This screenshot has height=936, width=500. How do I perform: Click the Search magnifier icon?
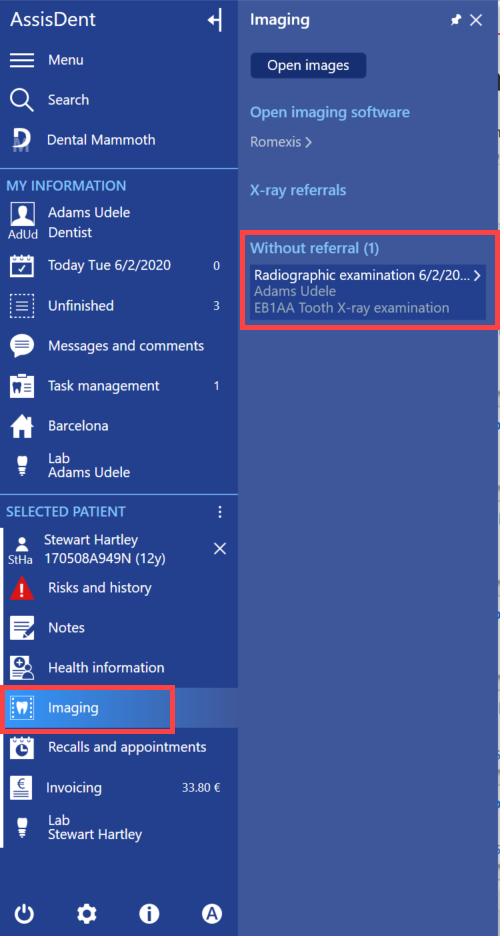click(22, 100)
